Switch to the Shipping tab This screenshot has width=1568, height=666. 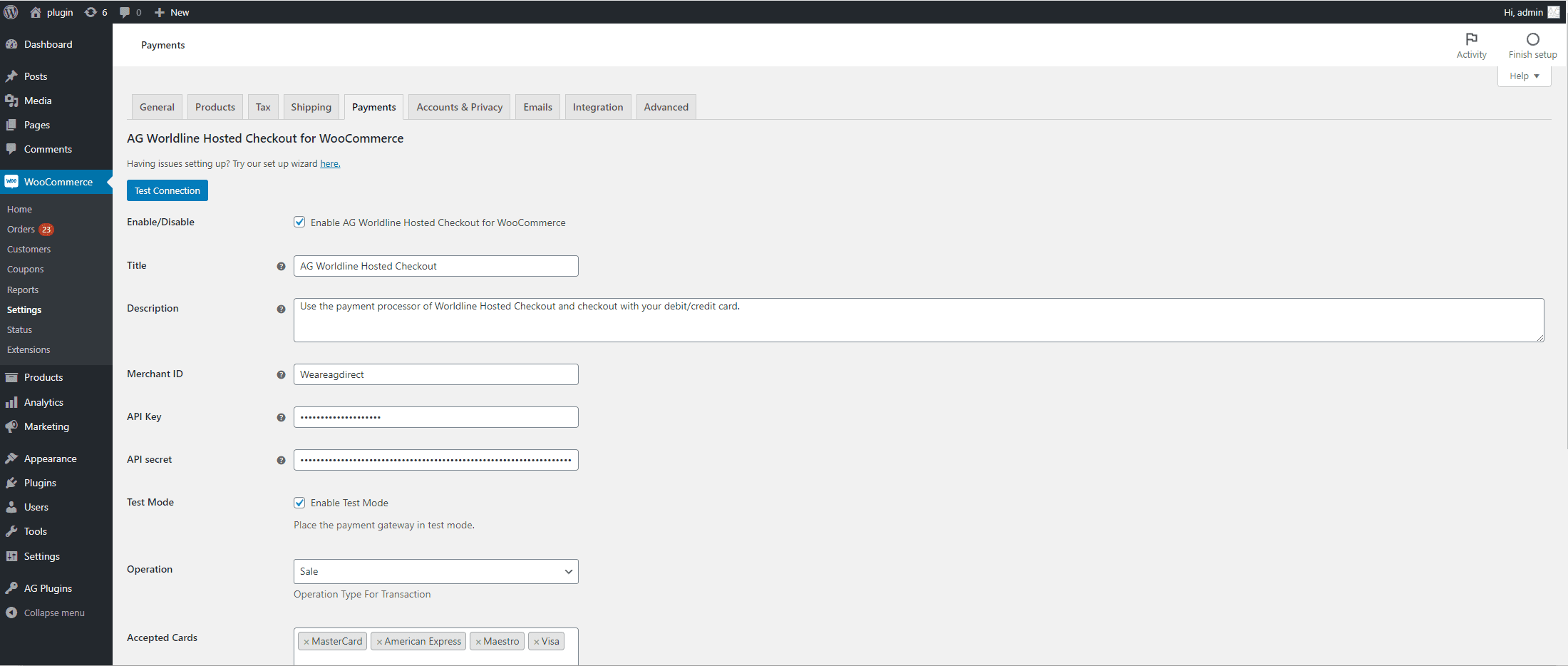311,107
